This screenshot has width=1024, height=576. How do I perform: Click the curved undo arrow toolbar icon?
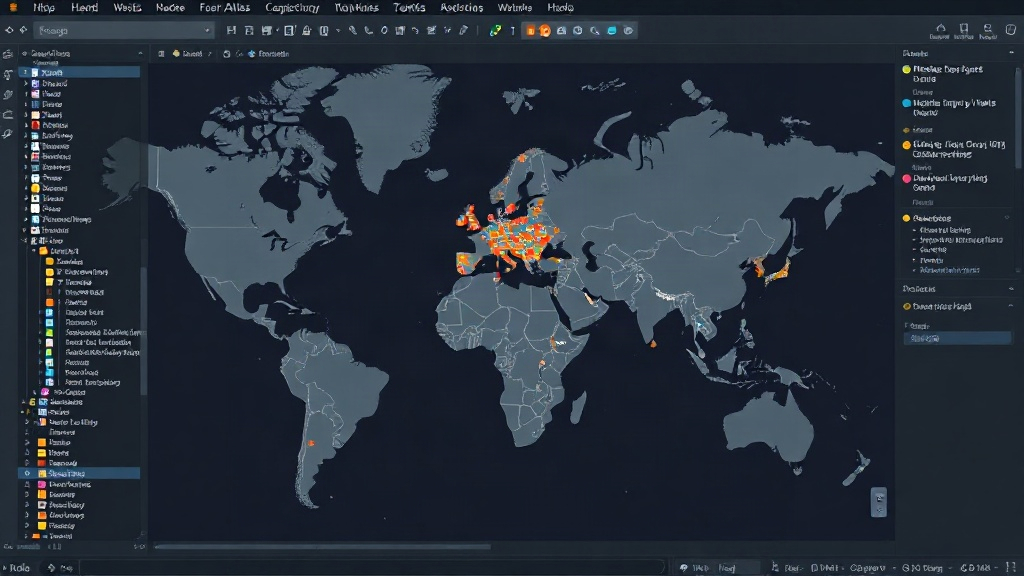click(415, 31)
